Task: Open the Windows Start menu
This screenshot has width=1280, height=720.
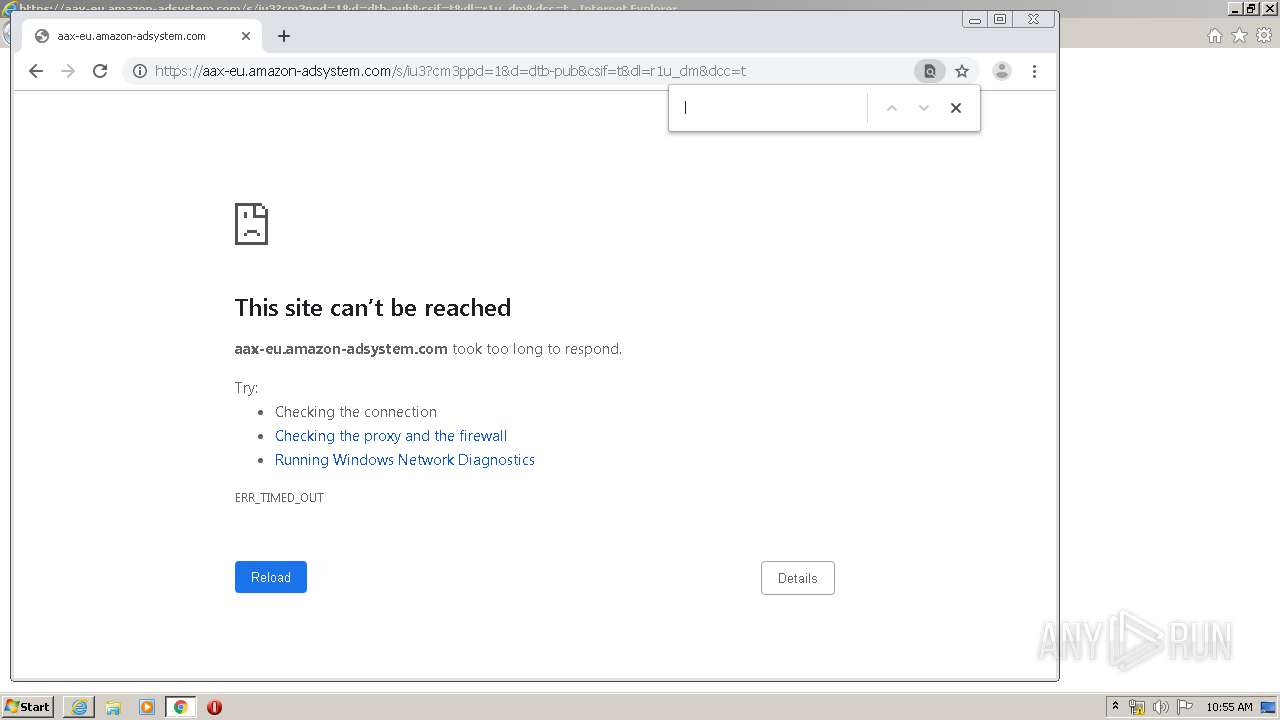Action: pos(28,707)
